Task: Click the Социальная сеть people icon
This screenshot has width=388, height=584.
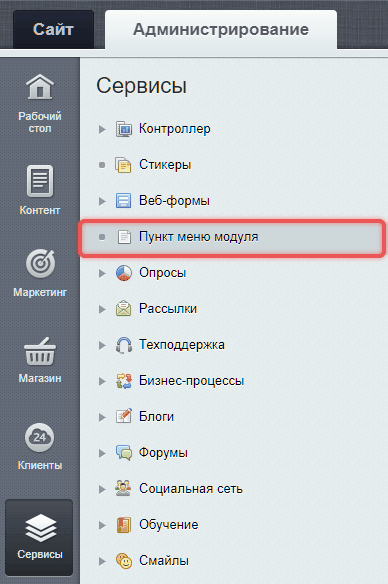Action: 124,489
